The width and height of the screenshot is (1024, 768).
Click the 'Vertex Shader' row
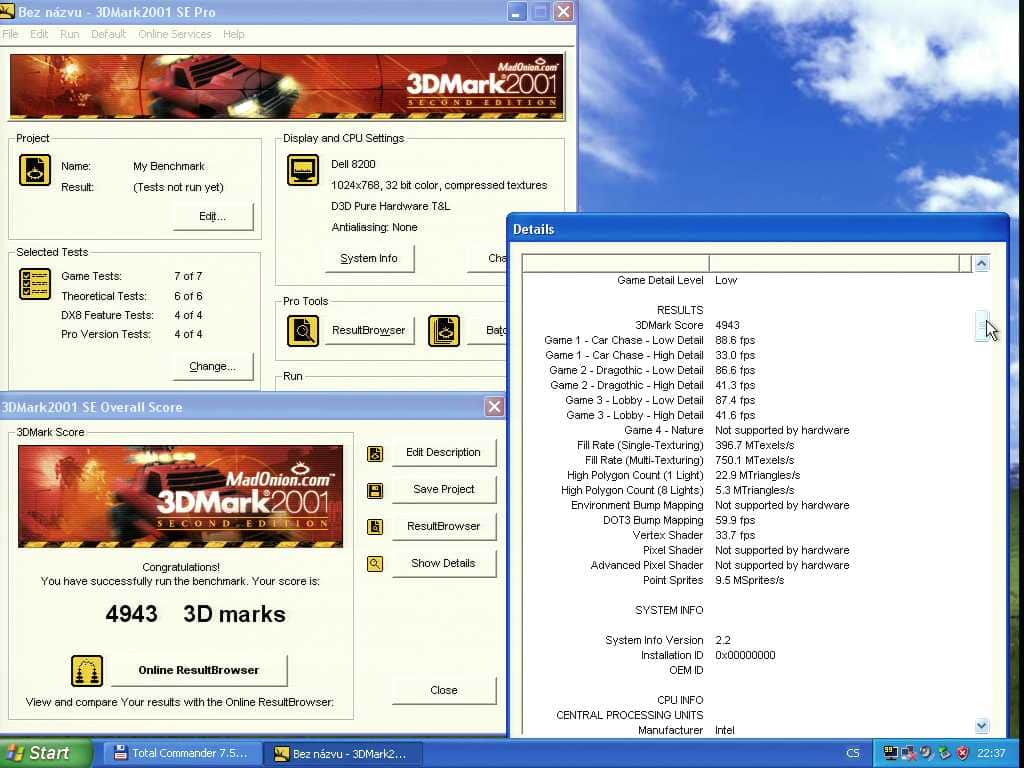click(747, 536)
